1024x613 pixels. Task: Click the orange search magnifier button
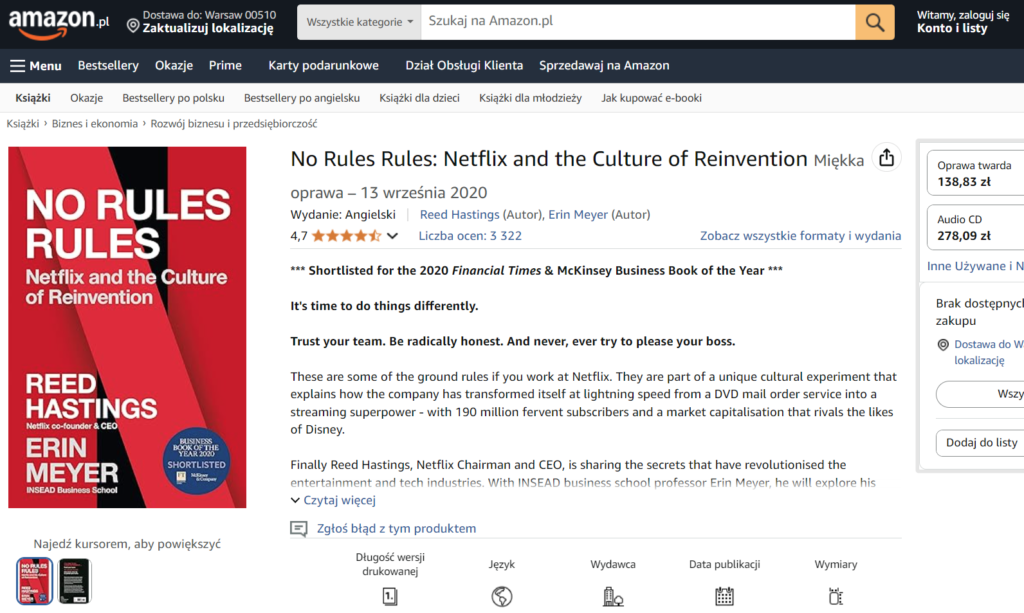(875, 22)
